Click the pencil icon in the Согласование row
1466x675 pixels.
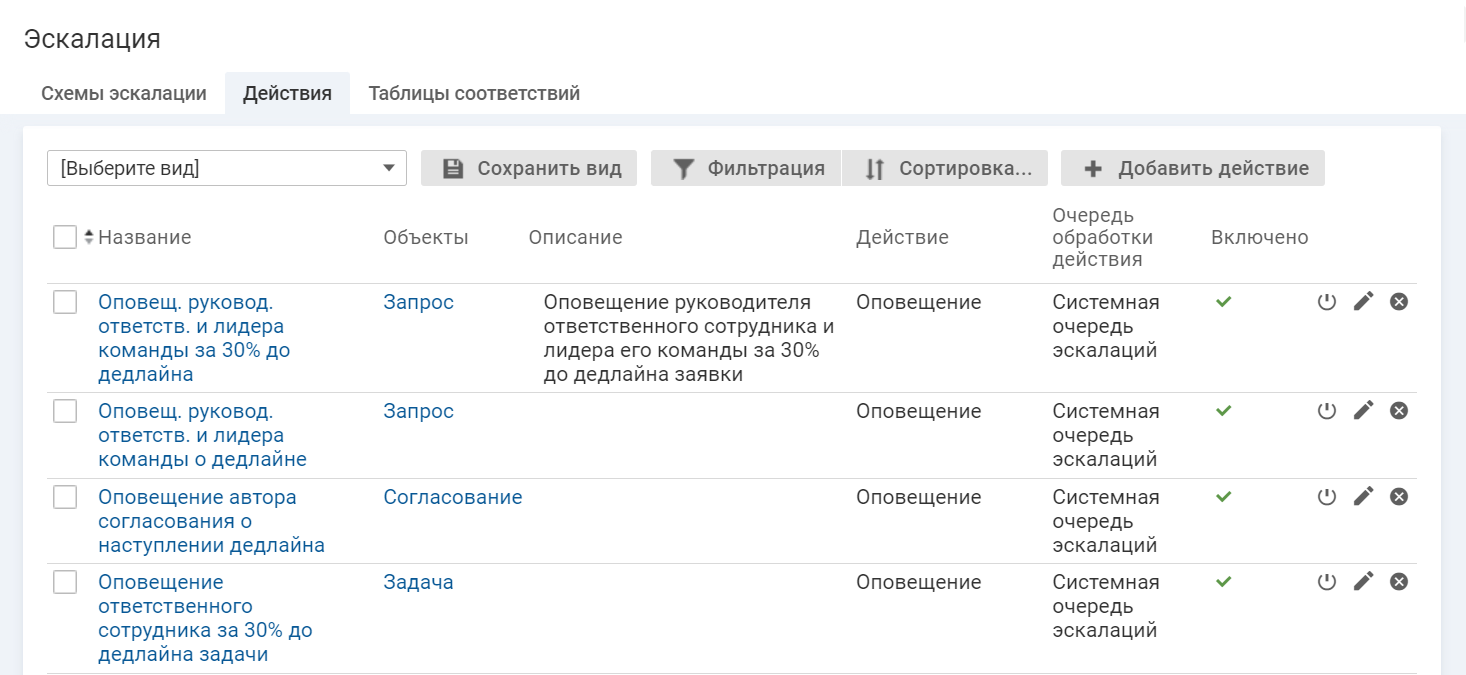[x=1363, y=496]
